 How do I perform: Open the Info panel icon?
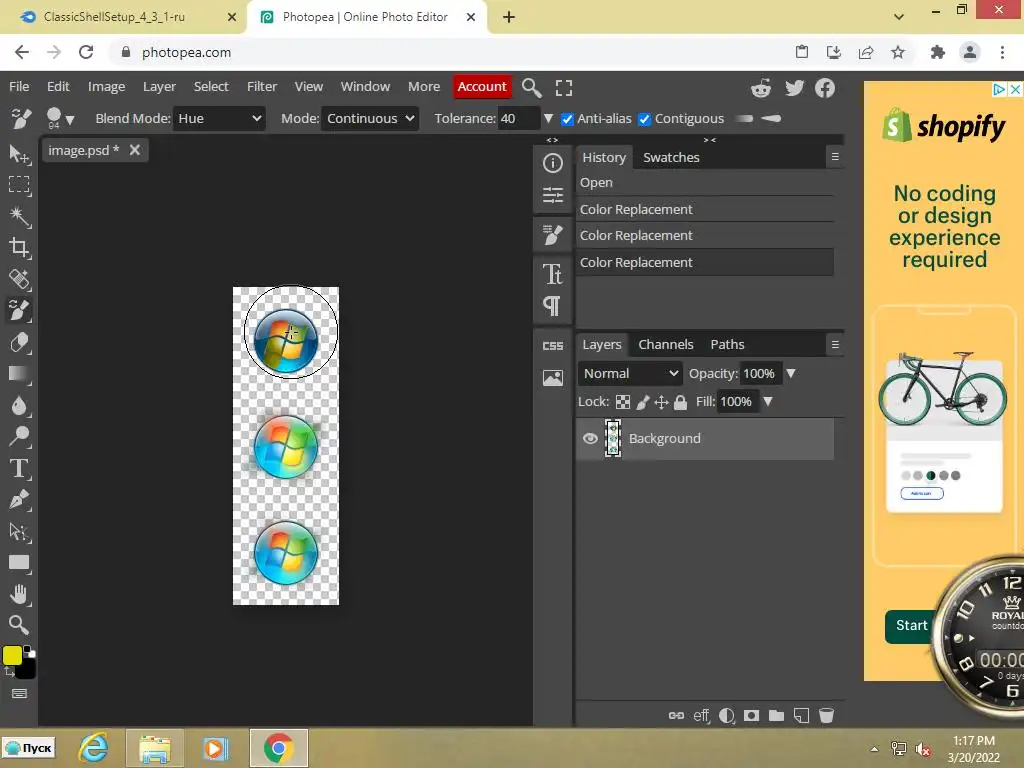552,163
